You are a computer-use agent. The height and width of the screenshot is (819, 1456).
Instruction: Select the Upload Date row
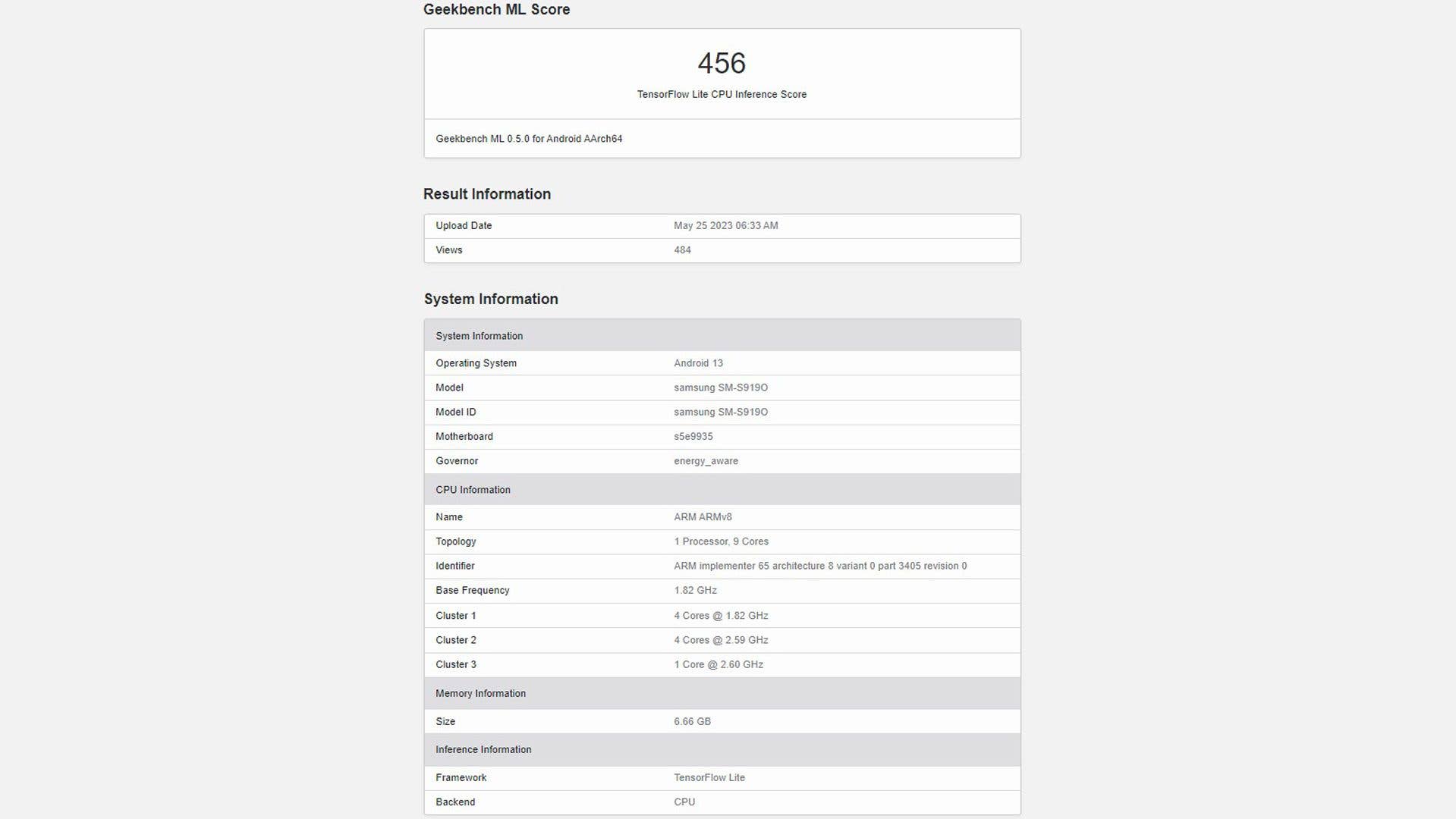(x=464, y=225)
